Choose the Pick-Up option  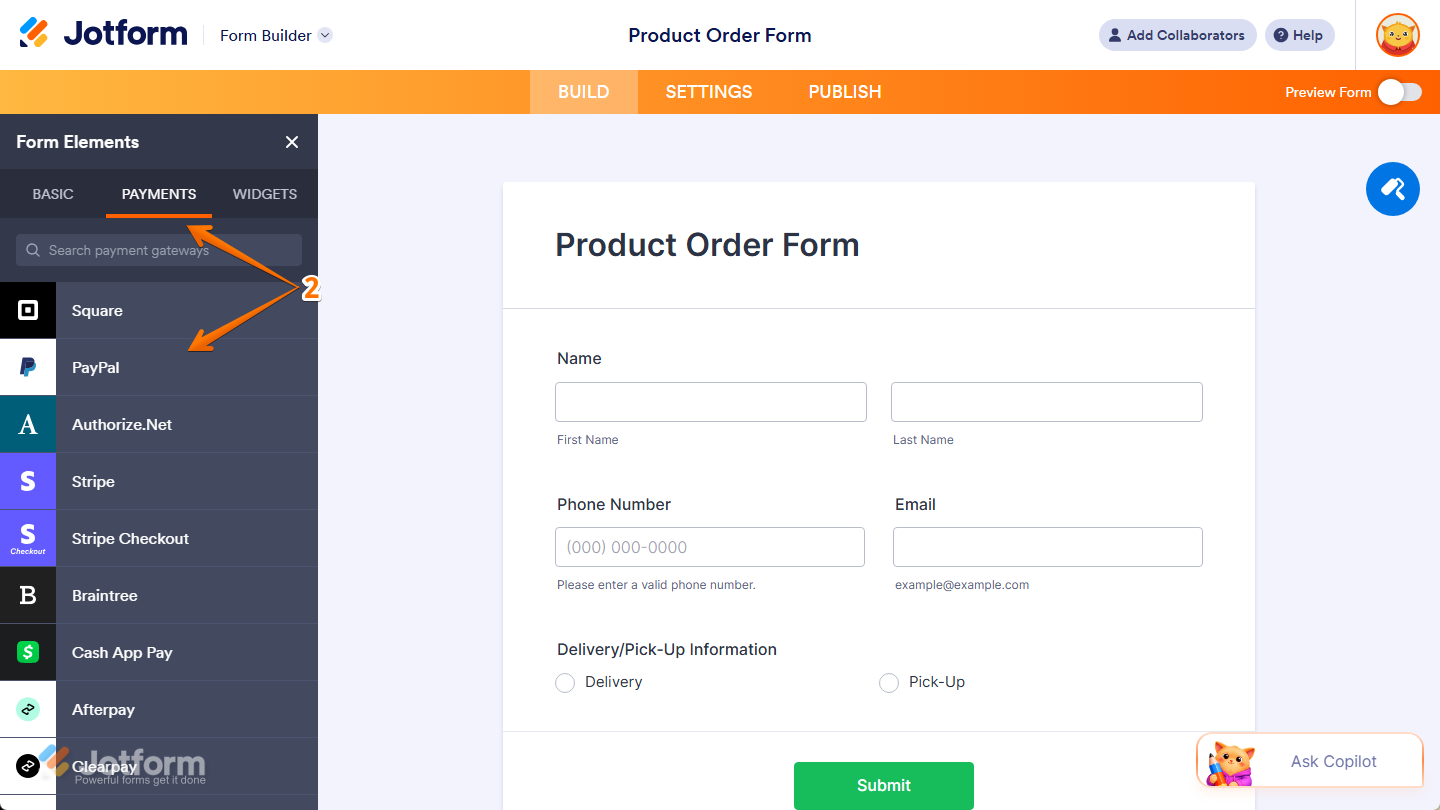coord(889,682)
